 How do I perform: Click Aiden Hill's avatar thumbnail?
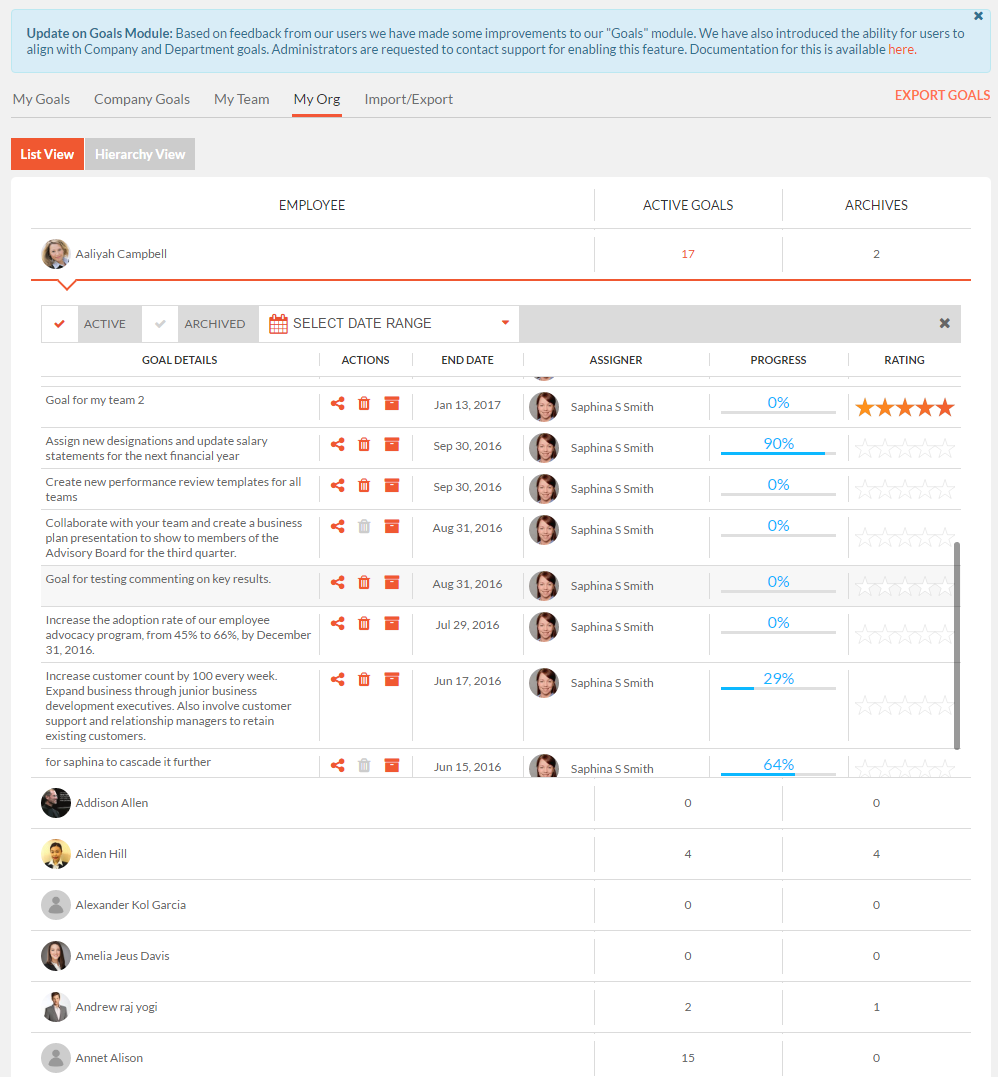tap(56, 854)
